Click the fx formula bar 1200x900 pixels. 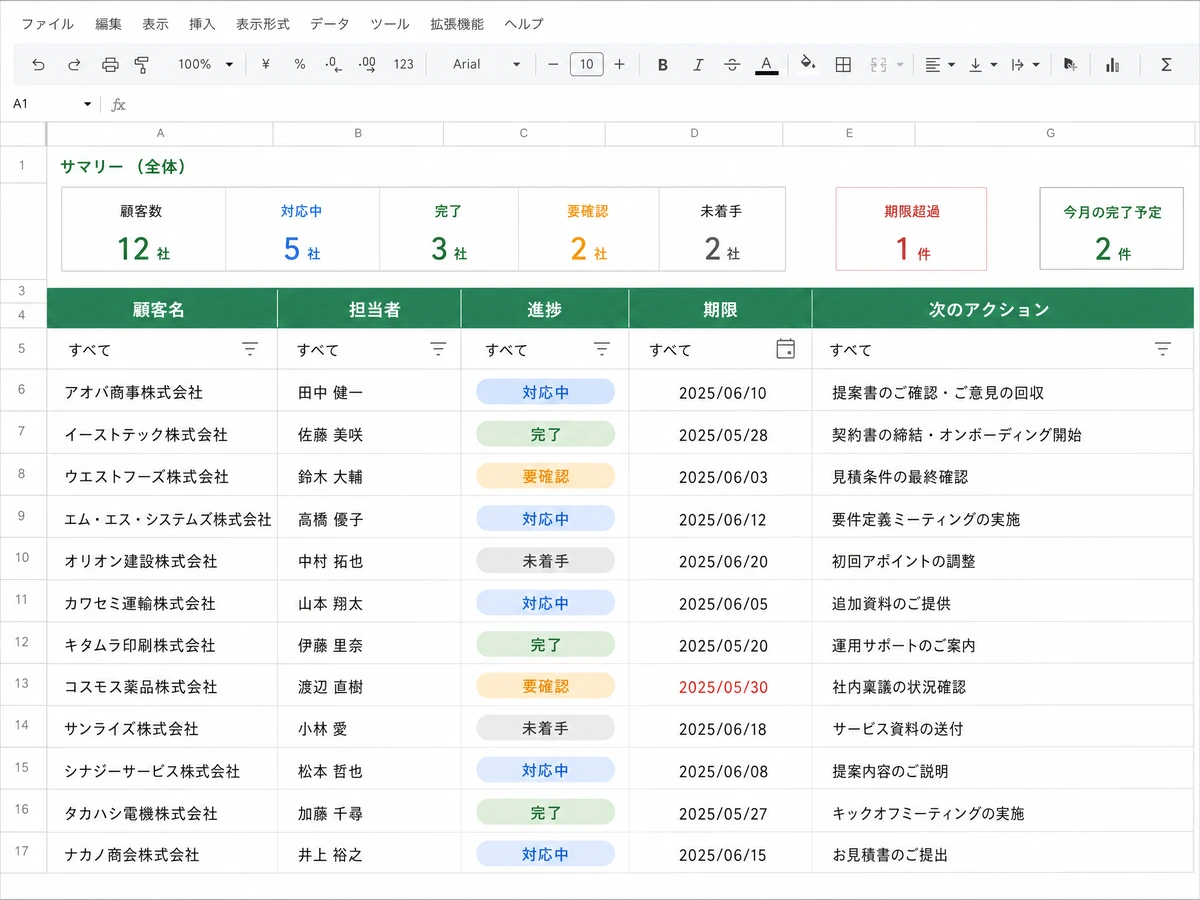pos(118,104)
